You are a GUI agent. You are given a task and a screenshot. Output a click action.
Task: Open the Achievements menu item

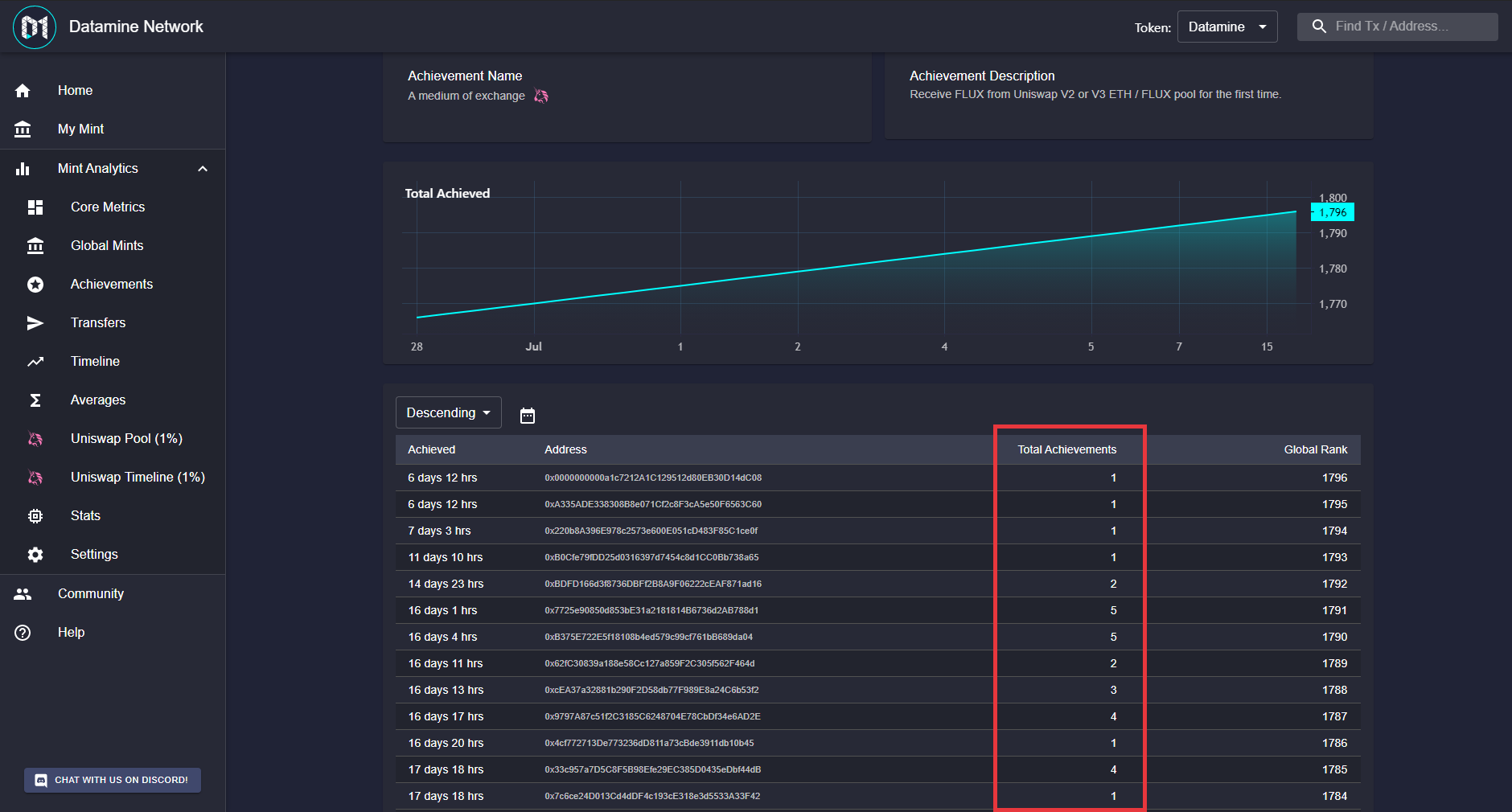113,285
